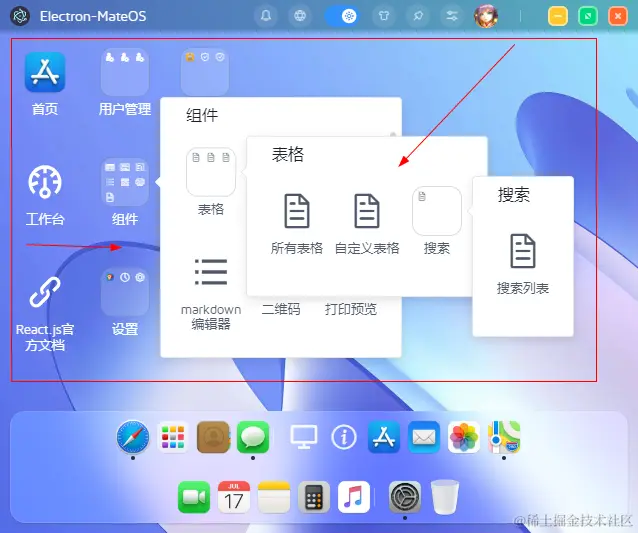This screenshot has height=533, width=638.
Task: Click the info circle icon in dock
Action: point(344,437)
